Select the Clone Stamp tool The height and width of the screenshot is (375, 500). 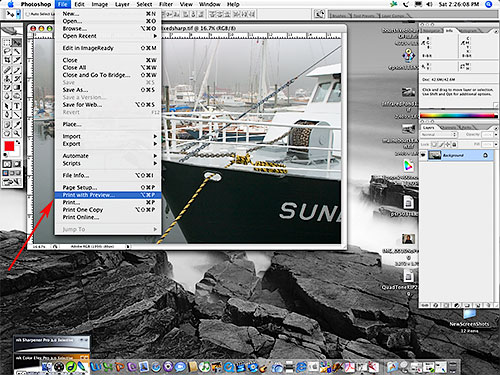7,79
